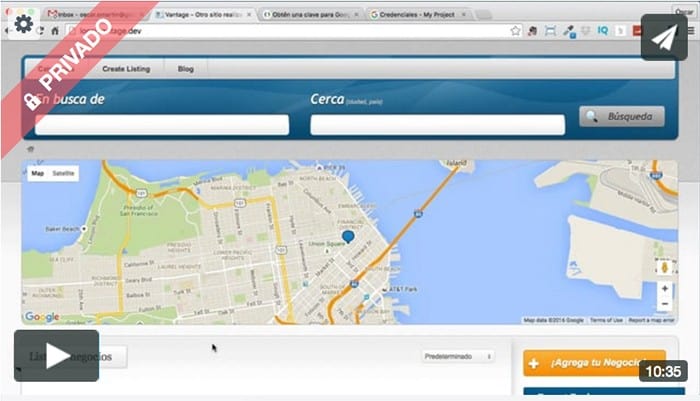Switch to the Gmail Inbox tab
Screen dimensions: 700x401
tap(96, 14)
